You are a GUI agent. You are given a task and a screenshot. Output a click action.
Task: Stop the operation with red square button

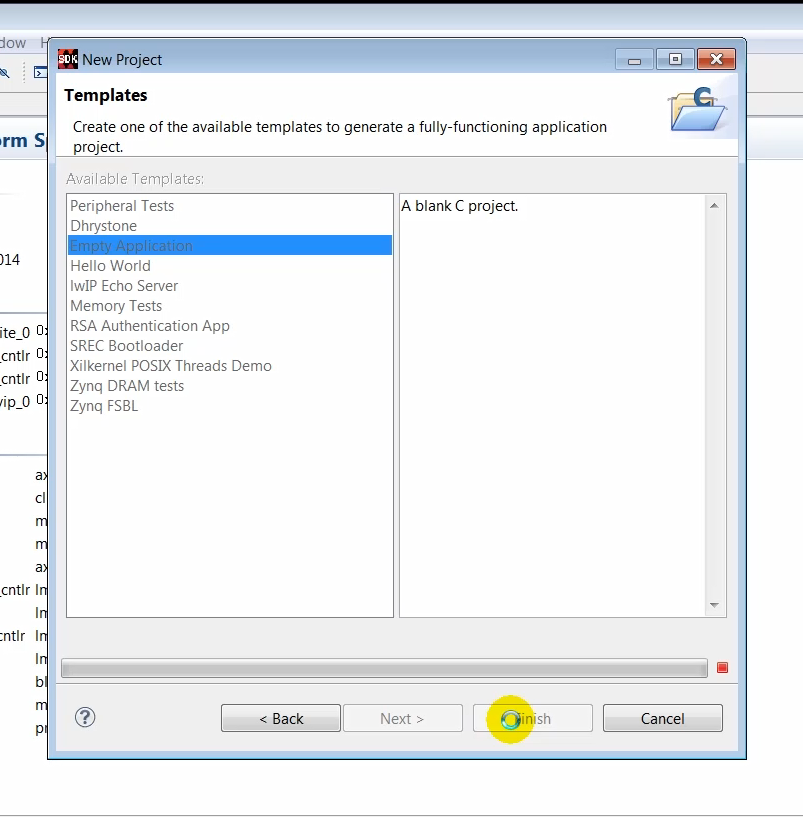723,668
